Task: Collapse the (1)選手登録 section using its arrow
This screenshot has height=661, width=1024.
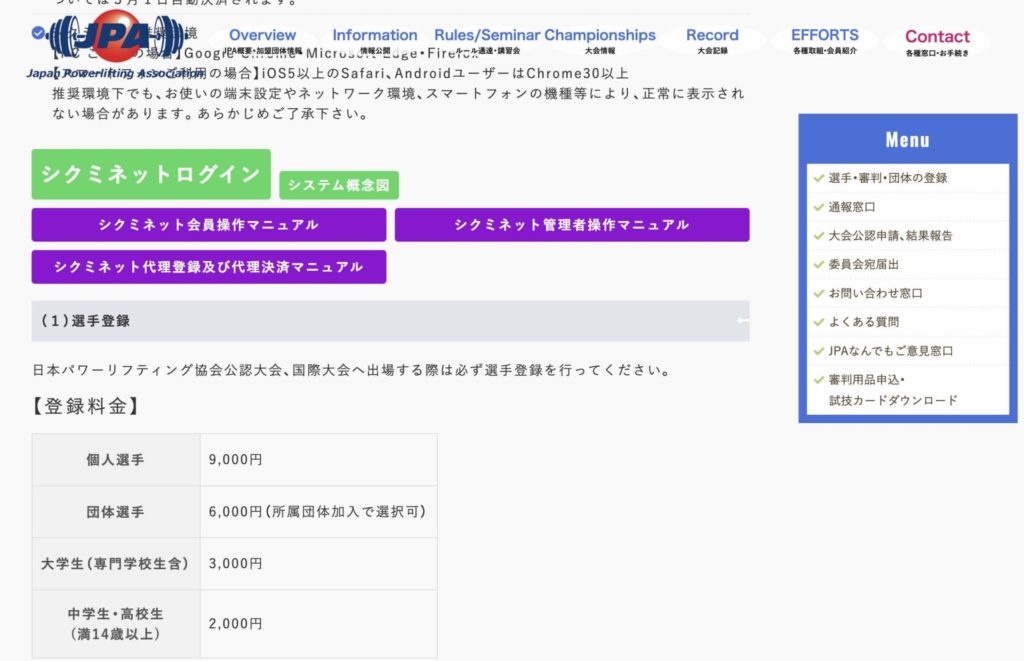Action: [x=742, y=321]
